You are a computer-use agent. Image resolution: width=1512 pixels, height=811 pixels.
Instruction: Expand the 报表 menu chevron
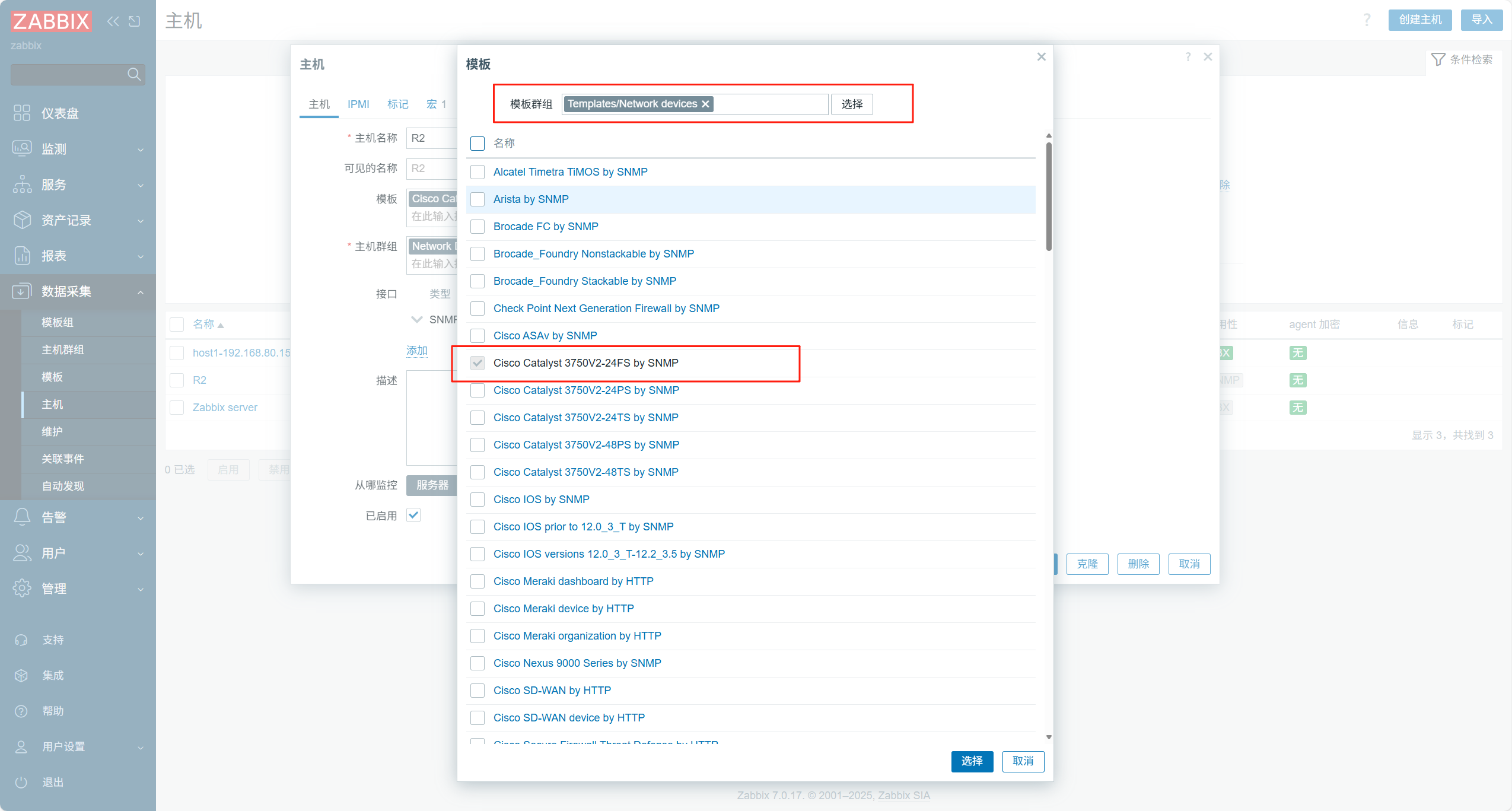(x=141, y=256)
